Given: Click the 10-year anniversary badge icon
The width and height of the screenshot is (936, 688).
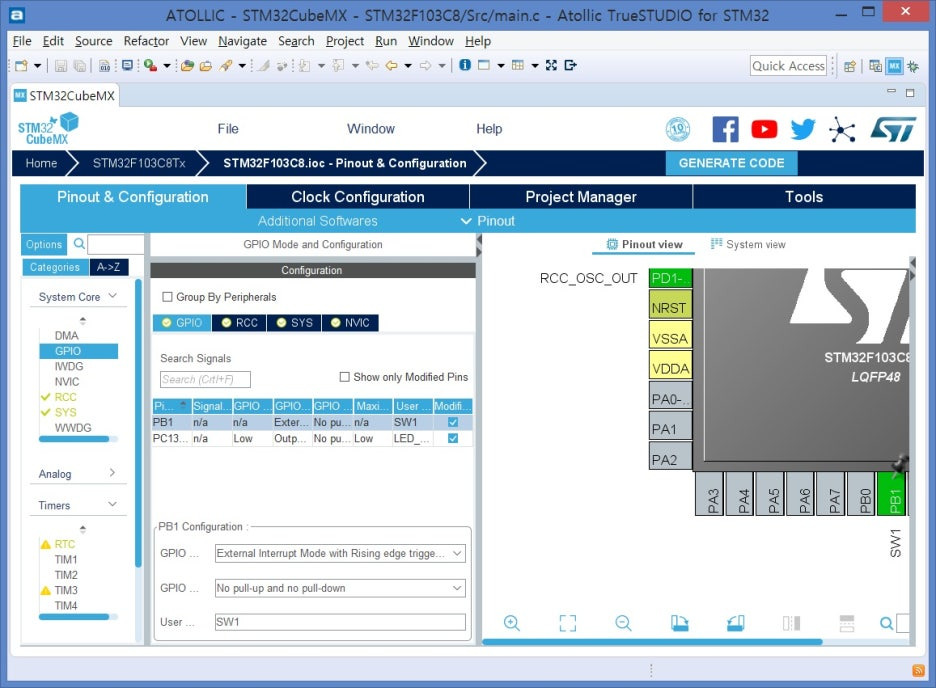Looking at the screenshot, I should tap(678, 129).
